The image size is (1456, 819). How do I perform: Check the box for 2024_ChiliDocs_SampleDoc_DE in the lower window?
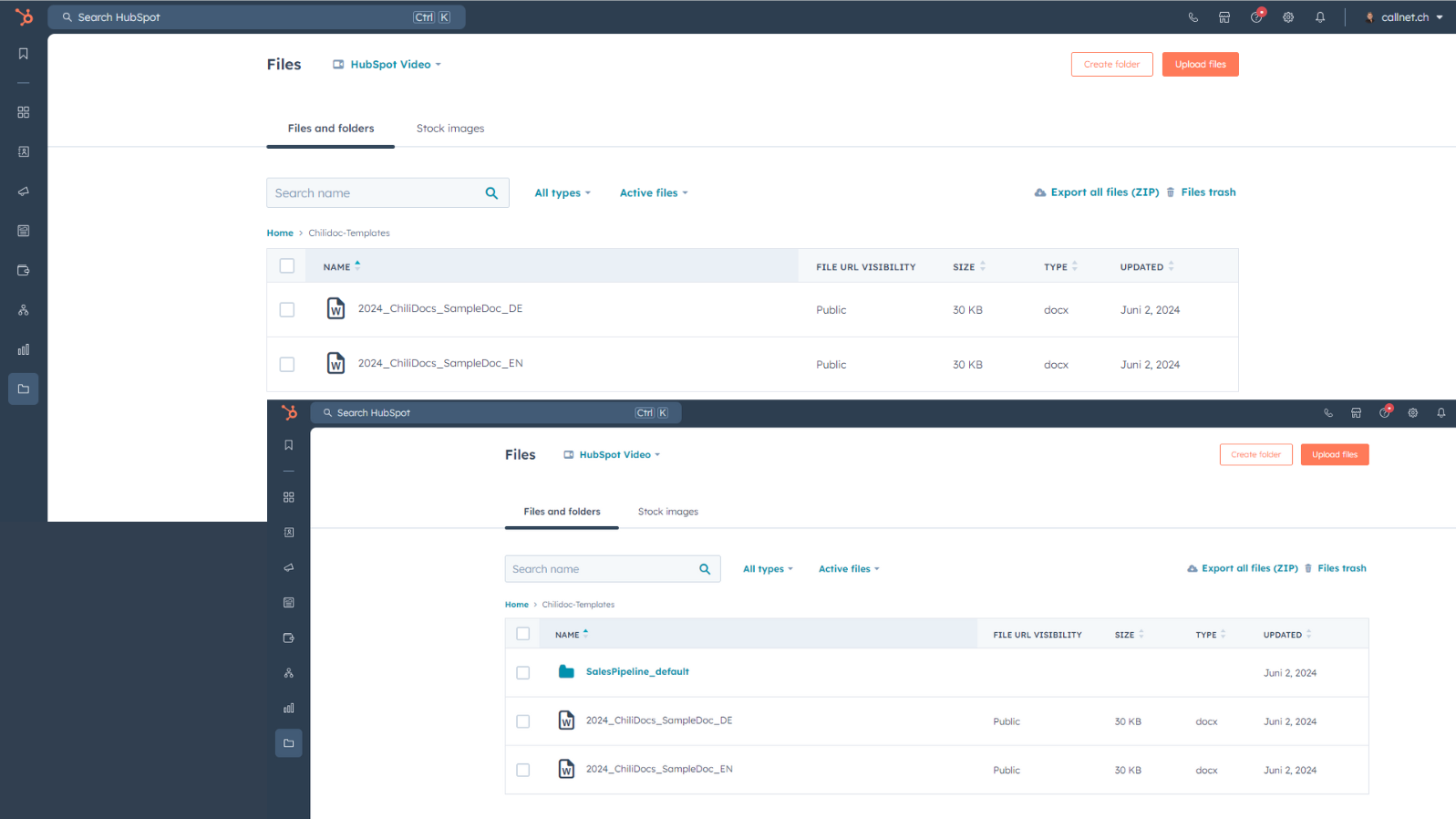(x=523, y=721)
